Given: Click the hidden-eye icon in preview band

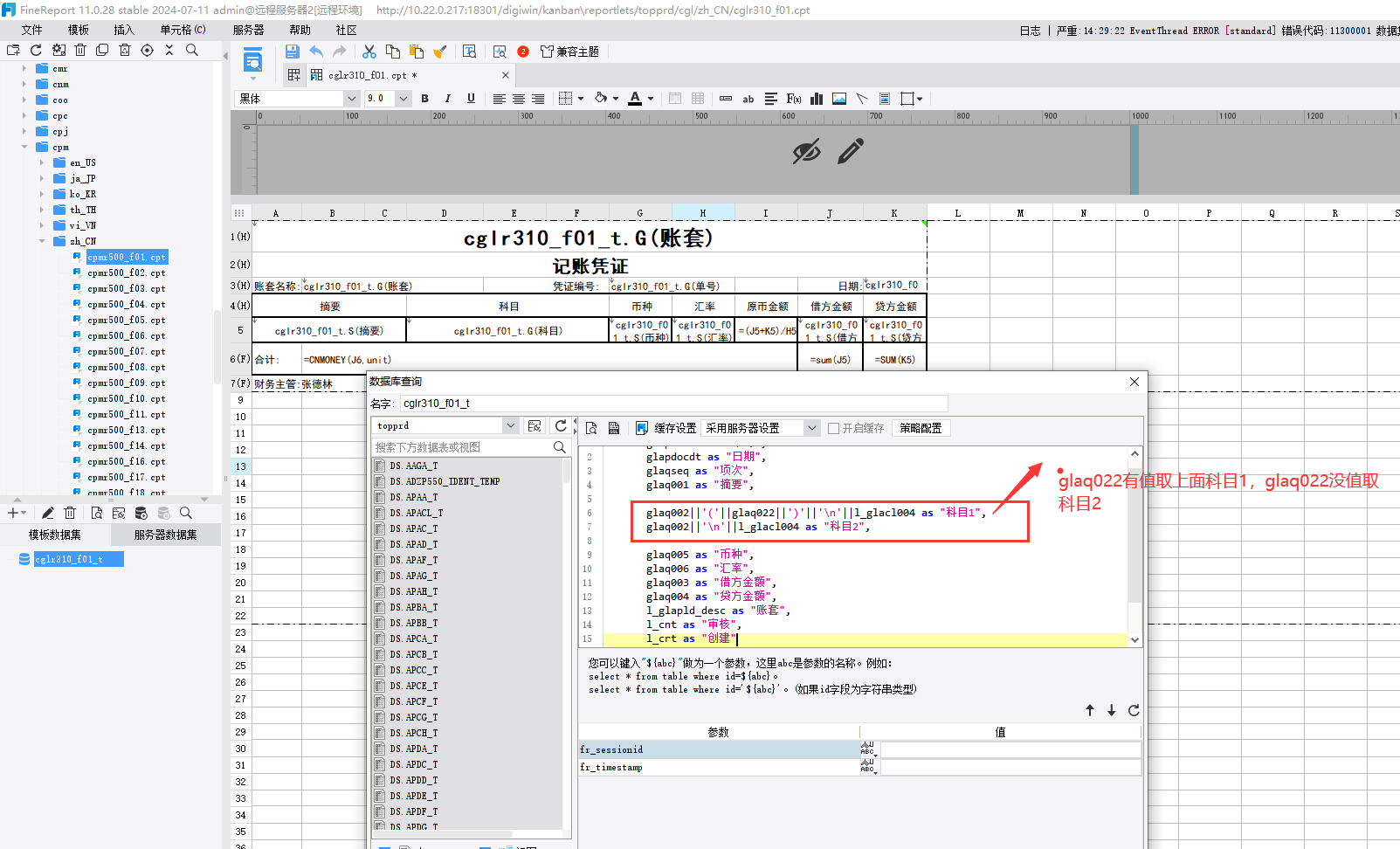Looking at the screenshot, I should pyautogui.click(x=806, y=151).
